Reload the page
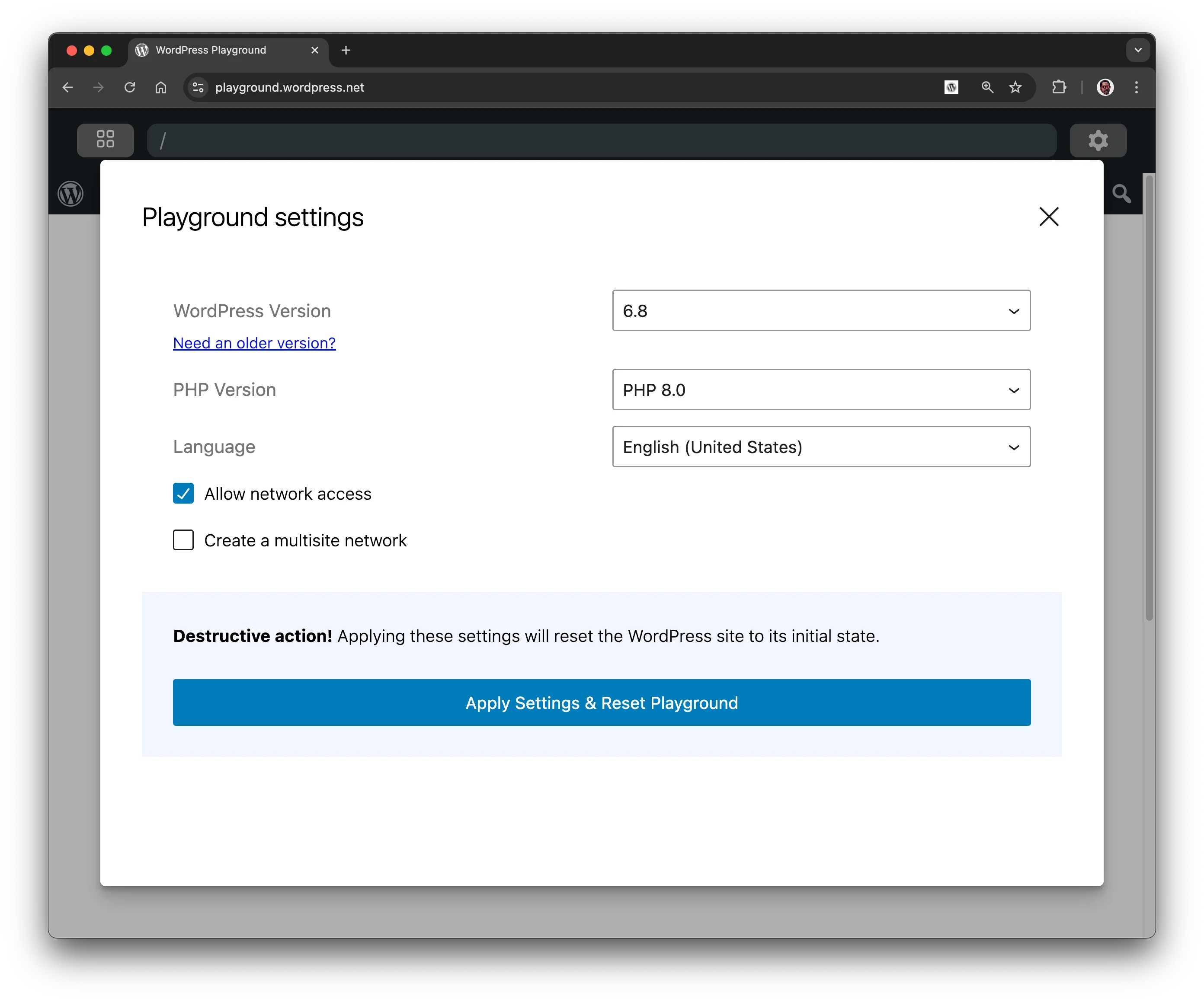 [130, 87]
